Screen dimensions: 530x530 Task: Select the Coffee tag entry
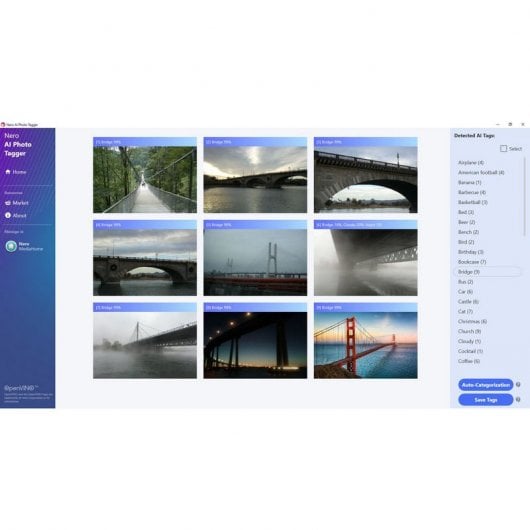469,361
